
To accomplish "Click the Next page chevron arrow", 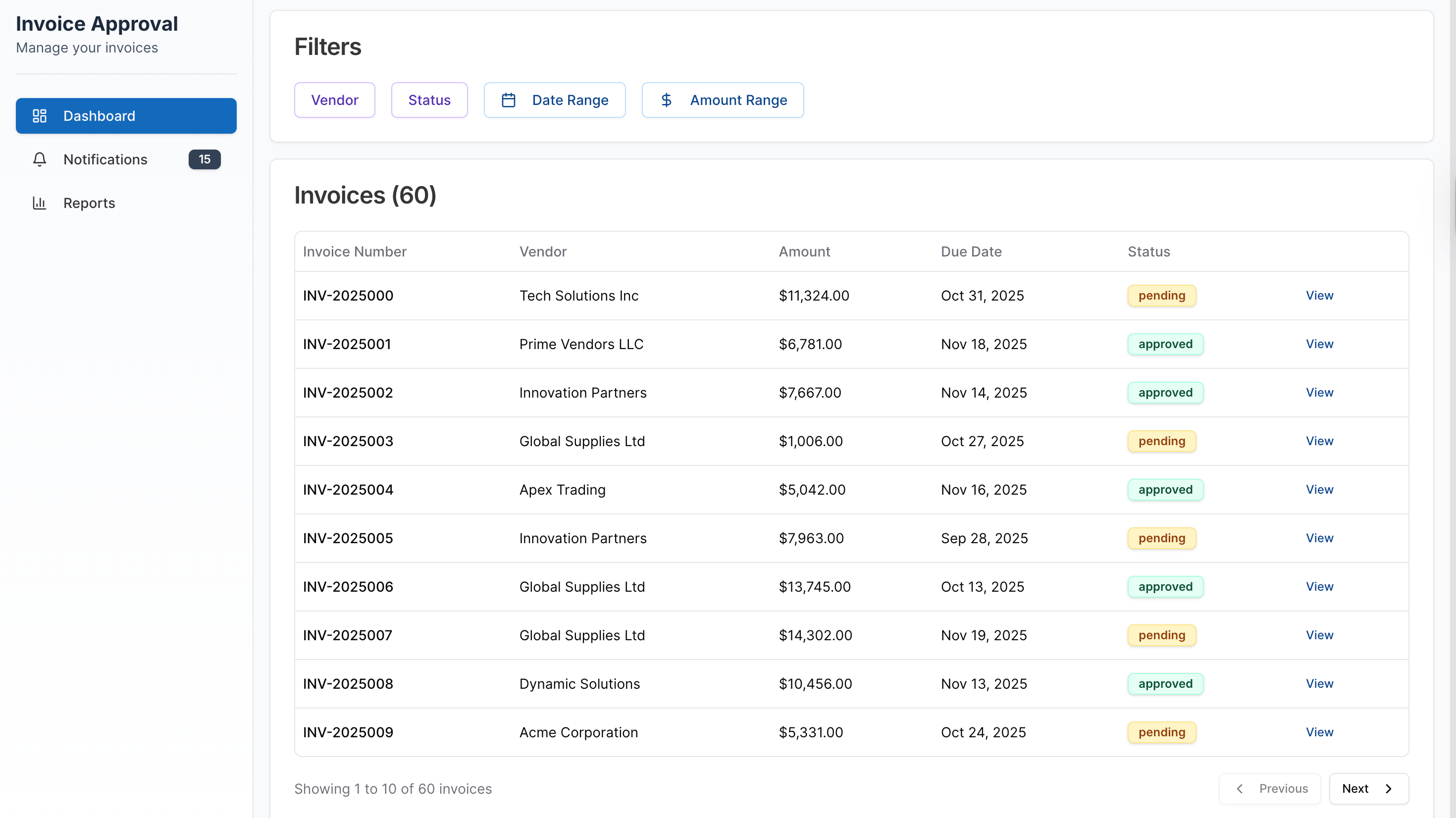I will [1388, 789].
